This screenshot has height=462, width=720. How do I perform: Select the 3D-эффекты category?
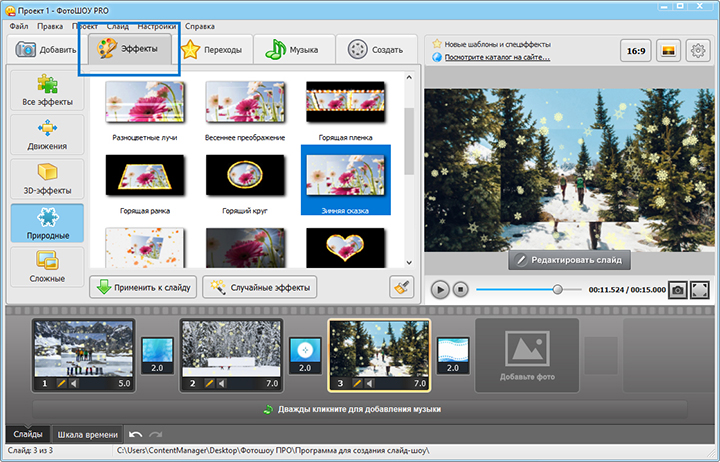click(x=47, y=179)
